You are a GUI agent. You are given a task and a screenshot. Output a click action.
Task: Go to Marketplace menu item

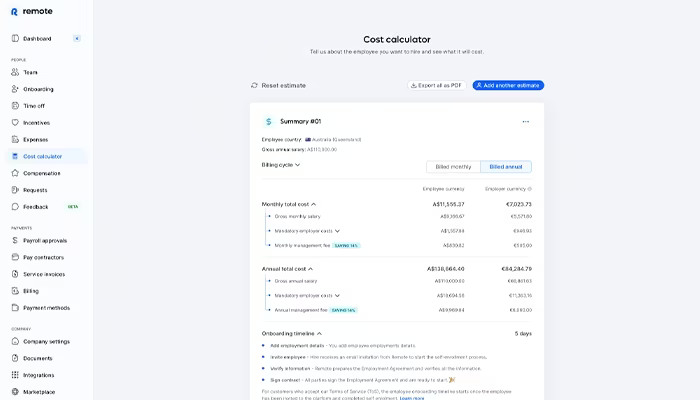(39, 392)
